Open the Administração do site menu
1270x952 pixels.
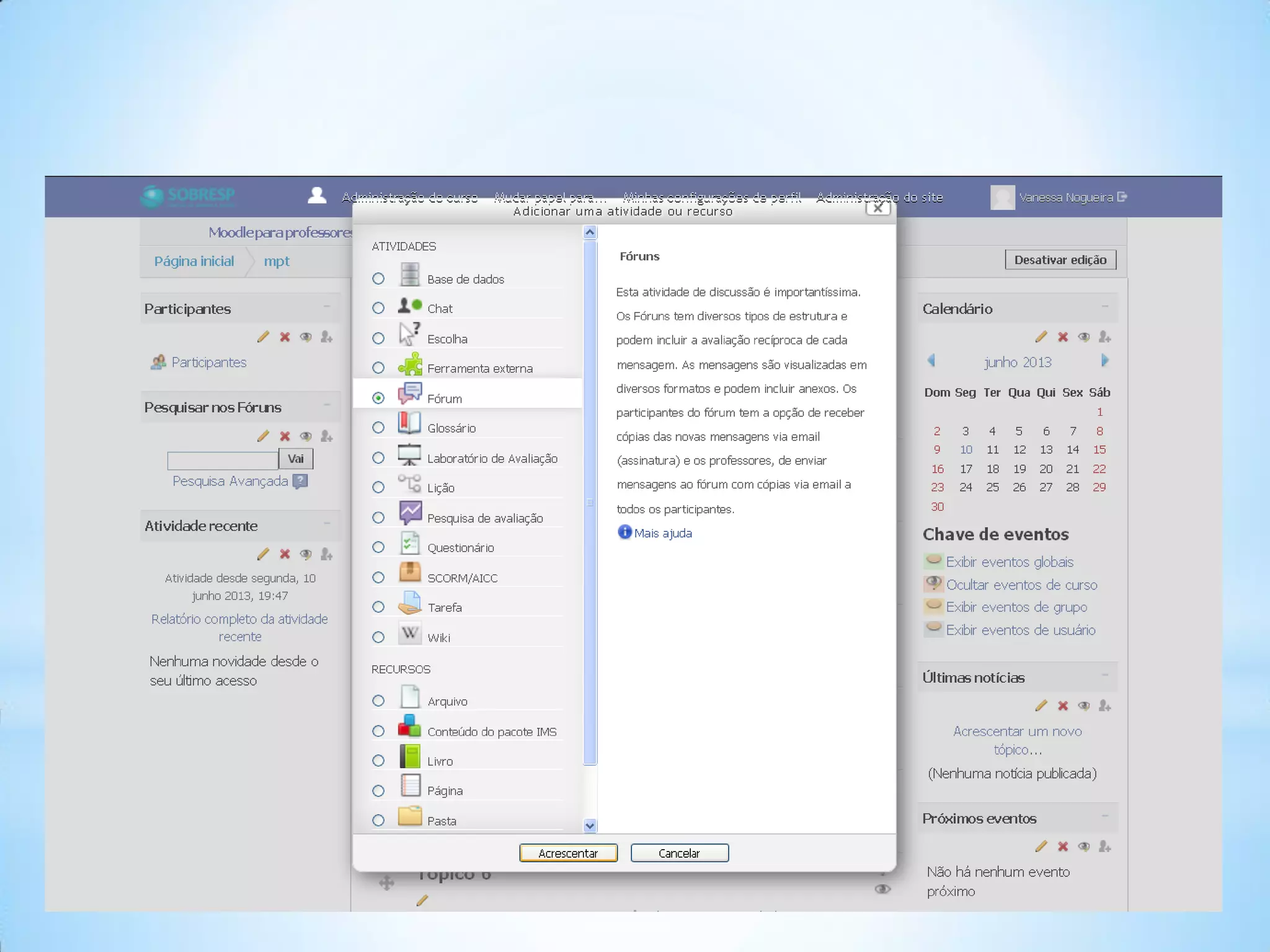tap(879, 197)
